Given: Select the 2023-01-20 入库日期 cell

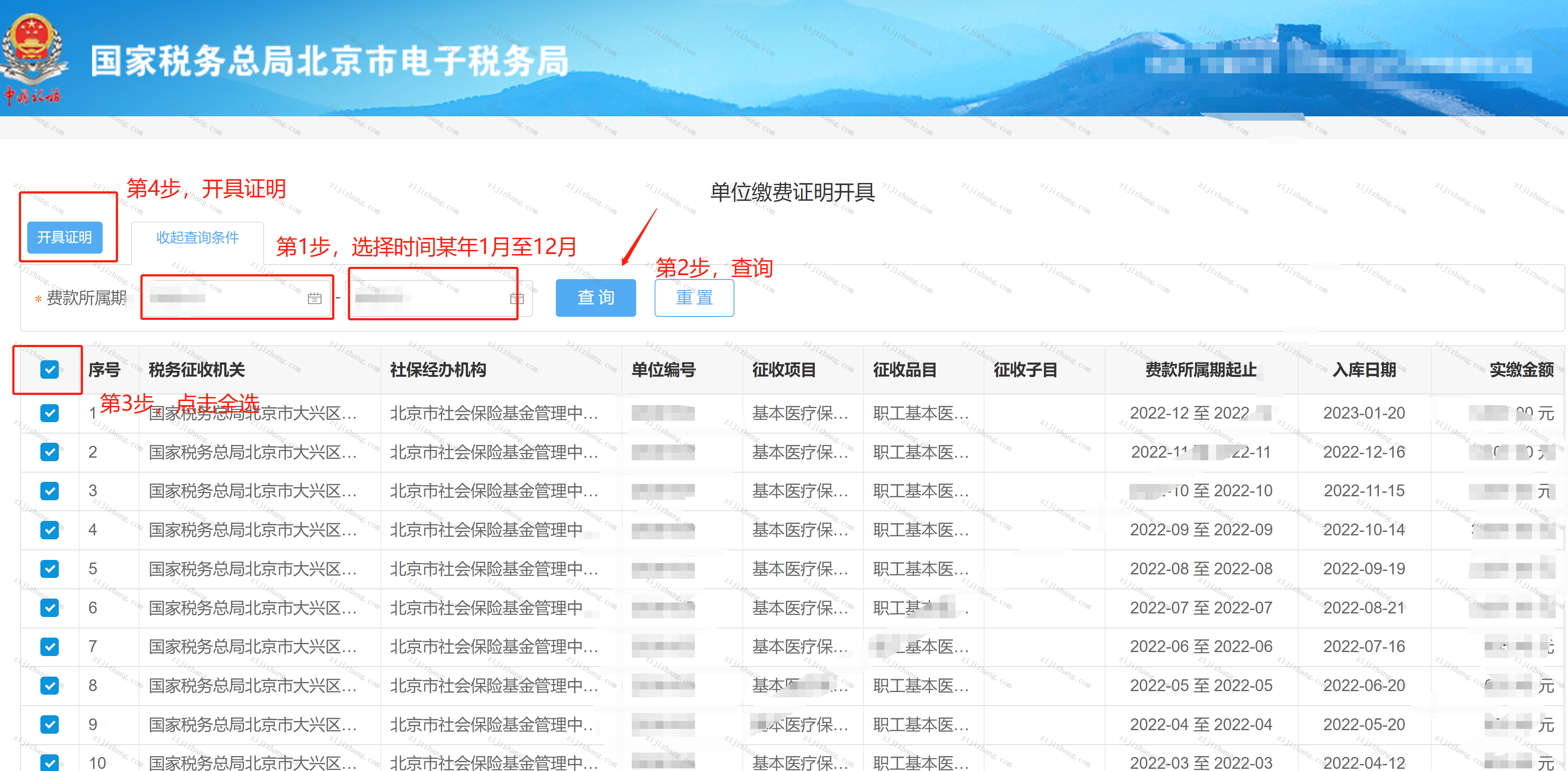Looking at the screenshot, I should pyautogui.click(x=1364, y=413).
